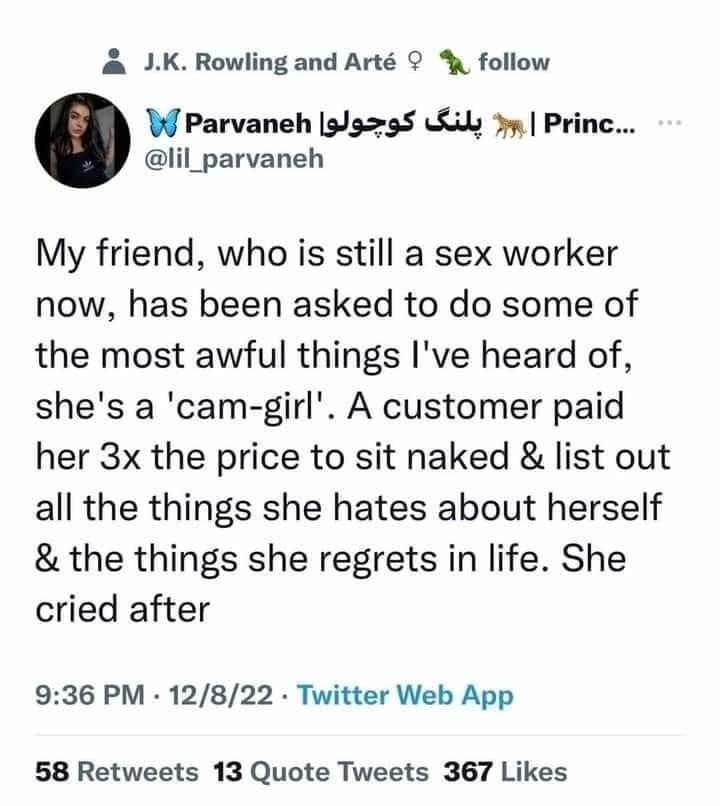
Task: Click the green dinosaur emoji icon
Action: click(454, 62)
